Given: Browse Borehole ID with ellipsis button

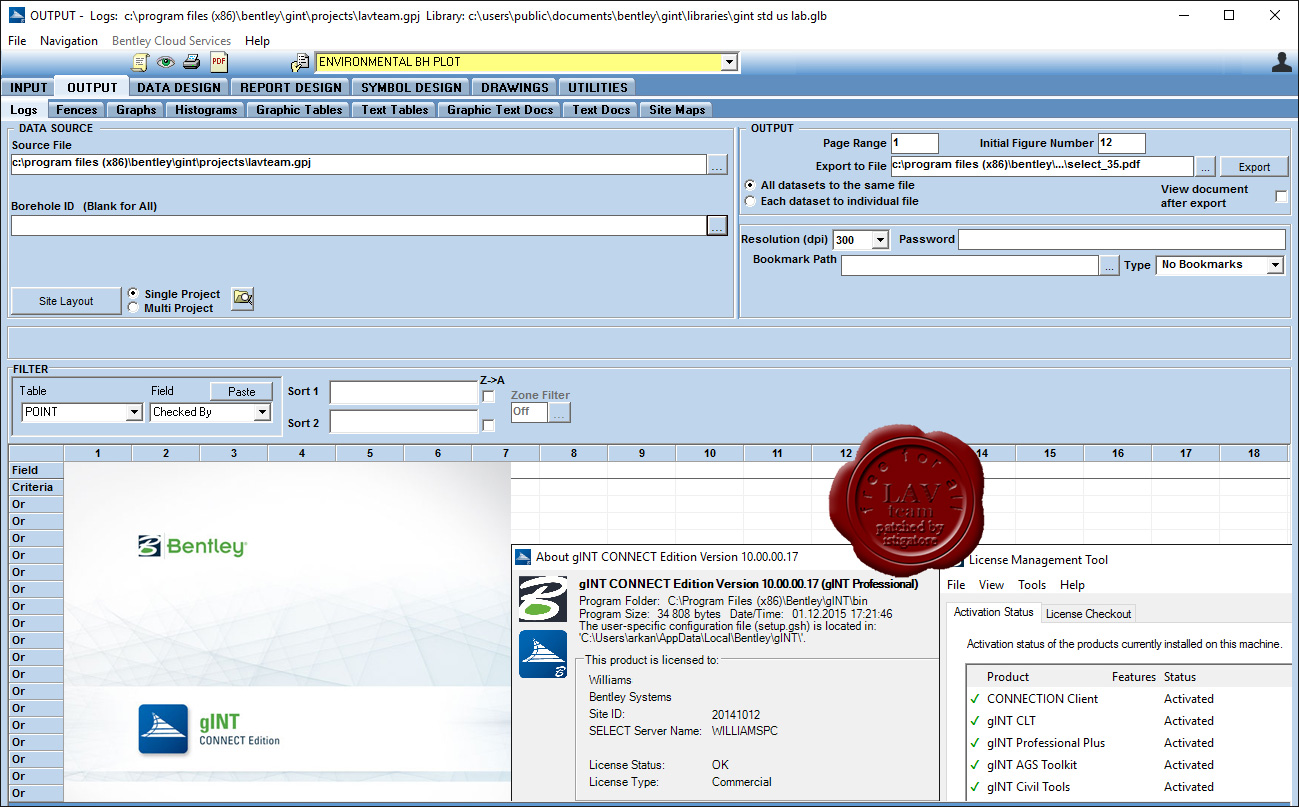Looking at the screenshot, I should [x=717, y=226].
